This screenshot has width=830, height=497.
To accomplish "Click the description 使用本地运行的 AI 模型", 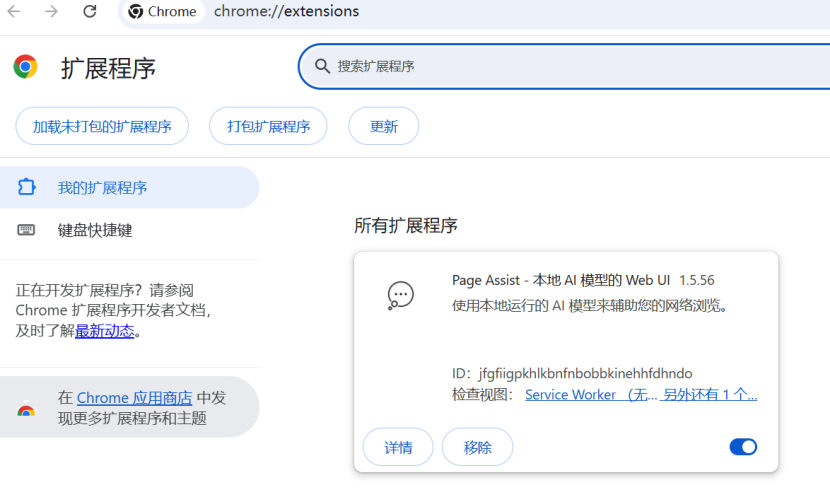I will tap(589, 305).
